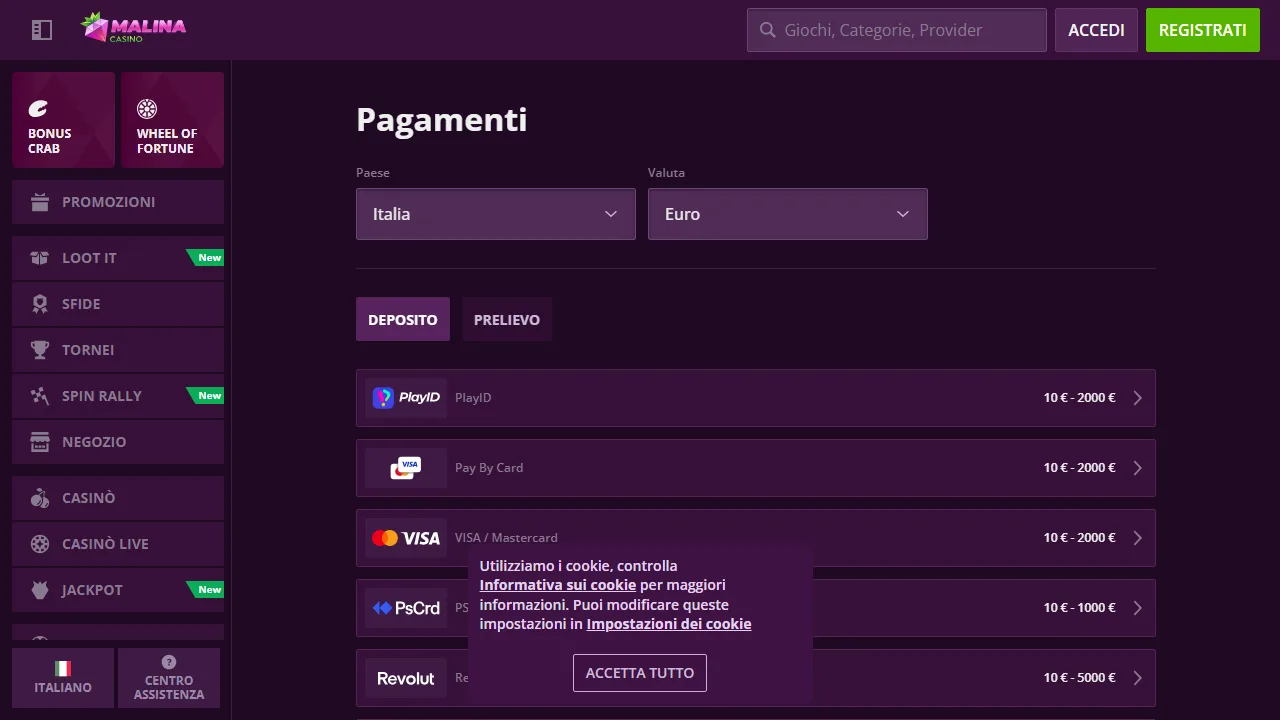Click the Pagamenti heading
Viewport: 1280px width, 720px height.
point(442,120)
